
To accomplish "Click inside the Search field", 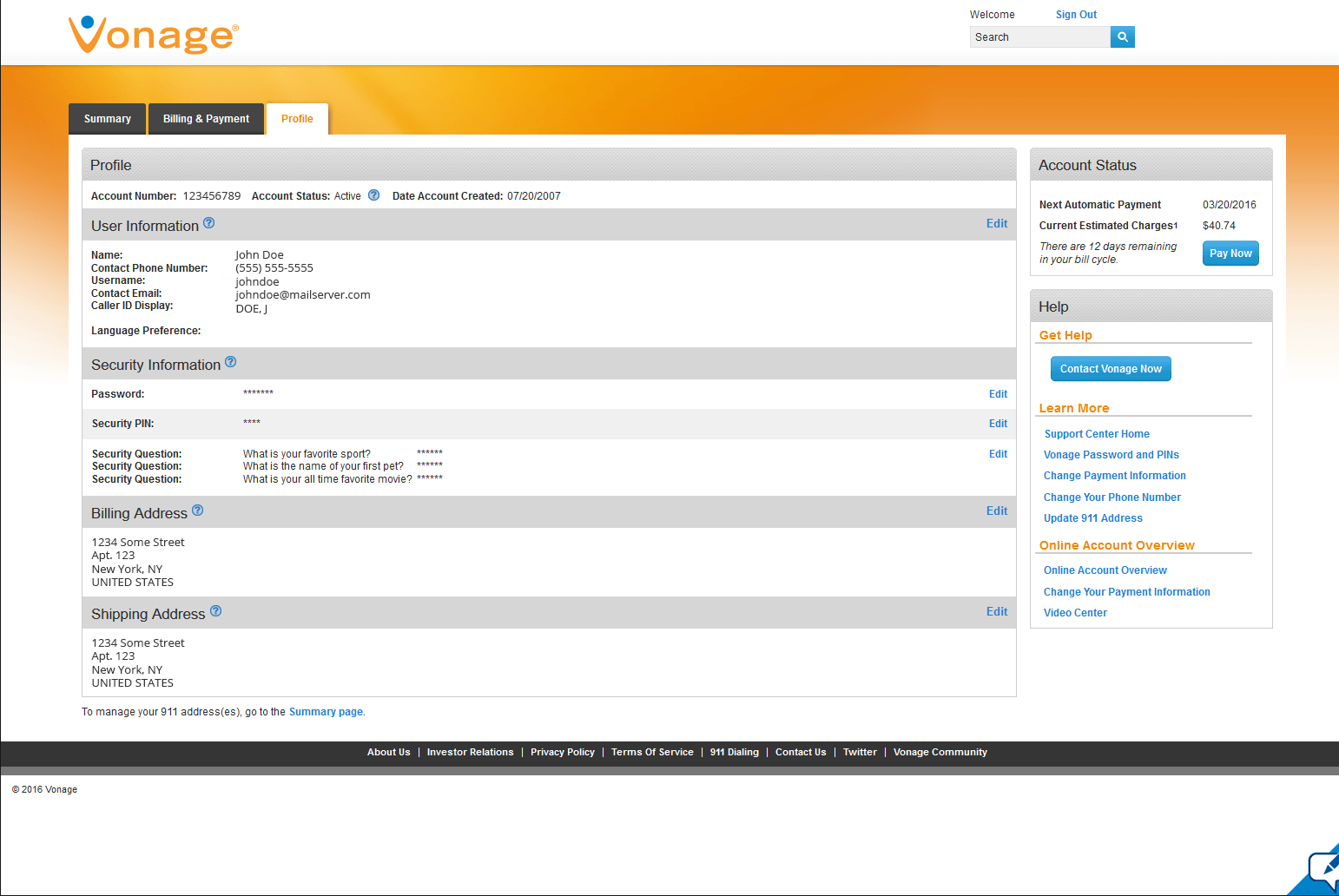I will pos(1040,36).
